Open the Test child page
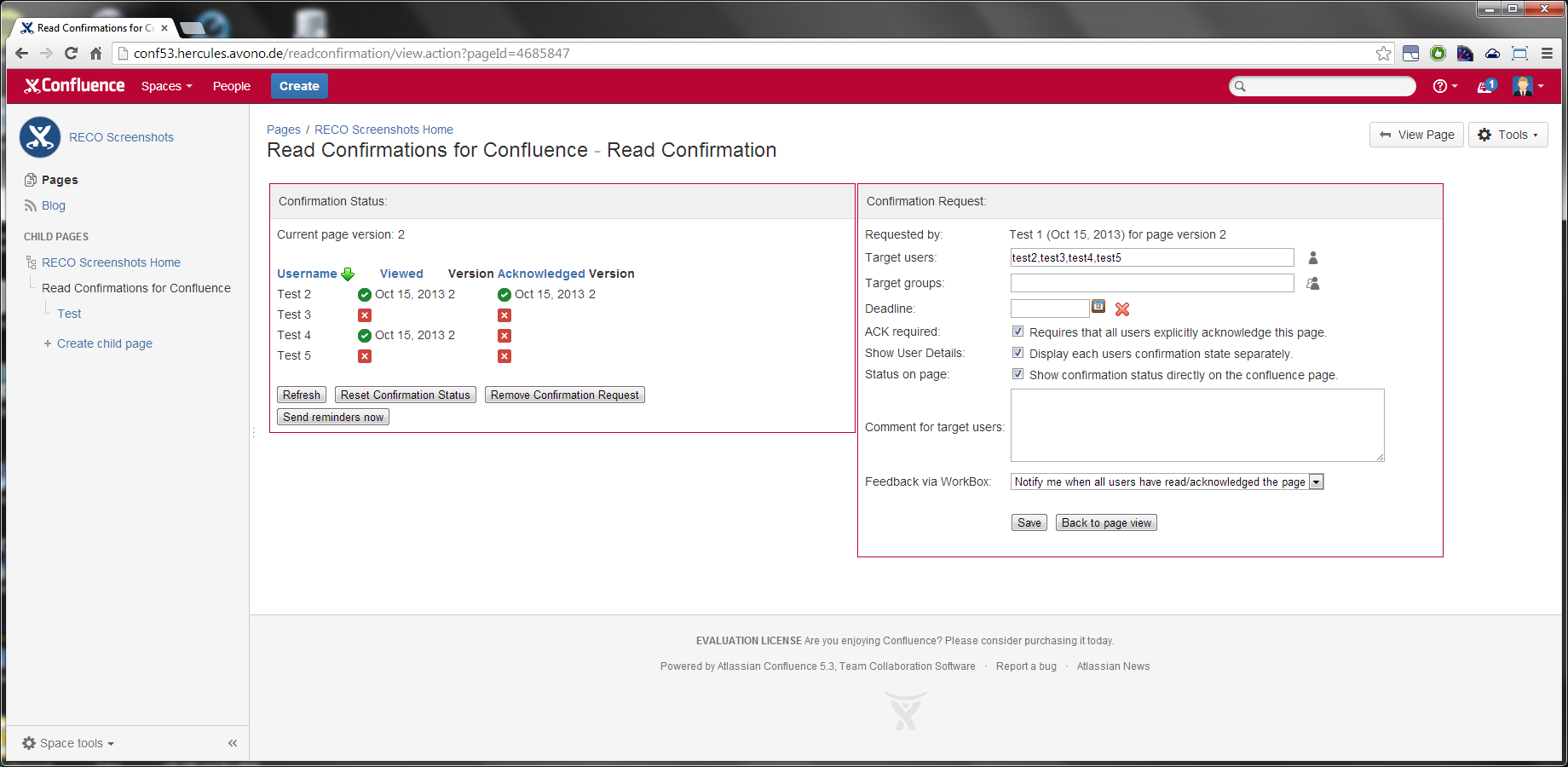The image size is (1568, 767). 69,314
